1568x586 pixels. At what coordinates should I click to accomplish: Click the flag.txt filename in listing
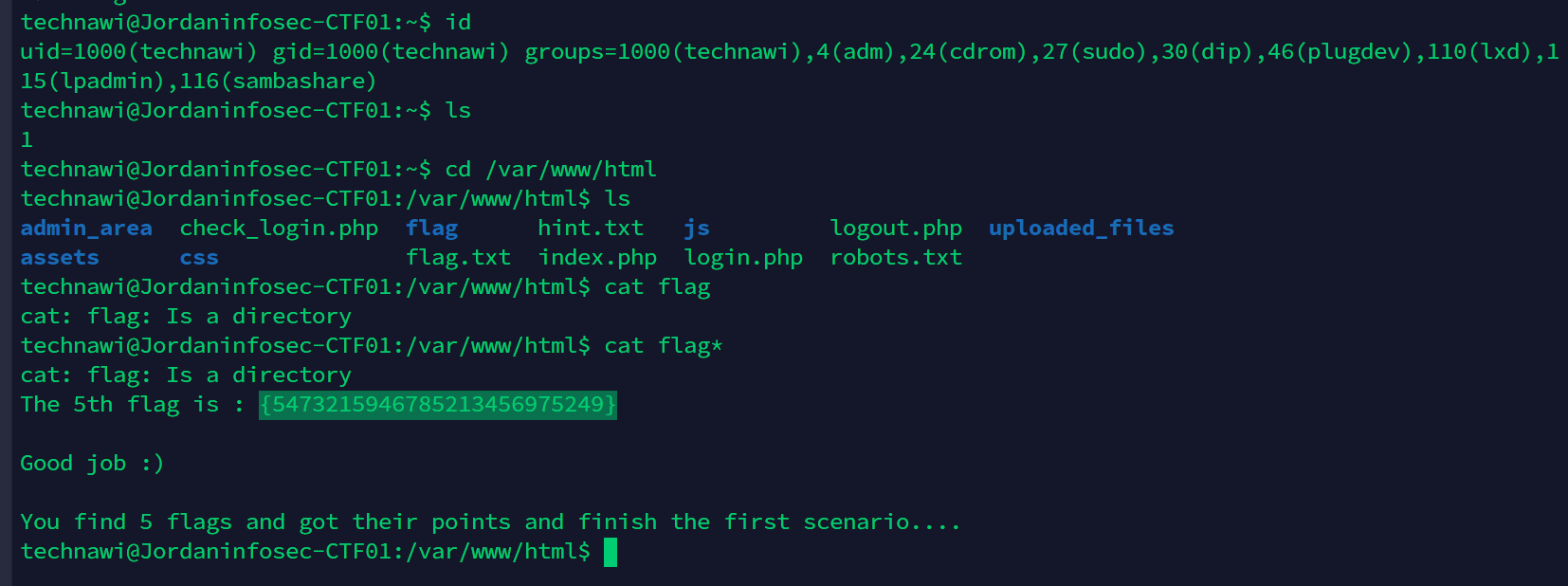pos(459,258)
